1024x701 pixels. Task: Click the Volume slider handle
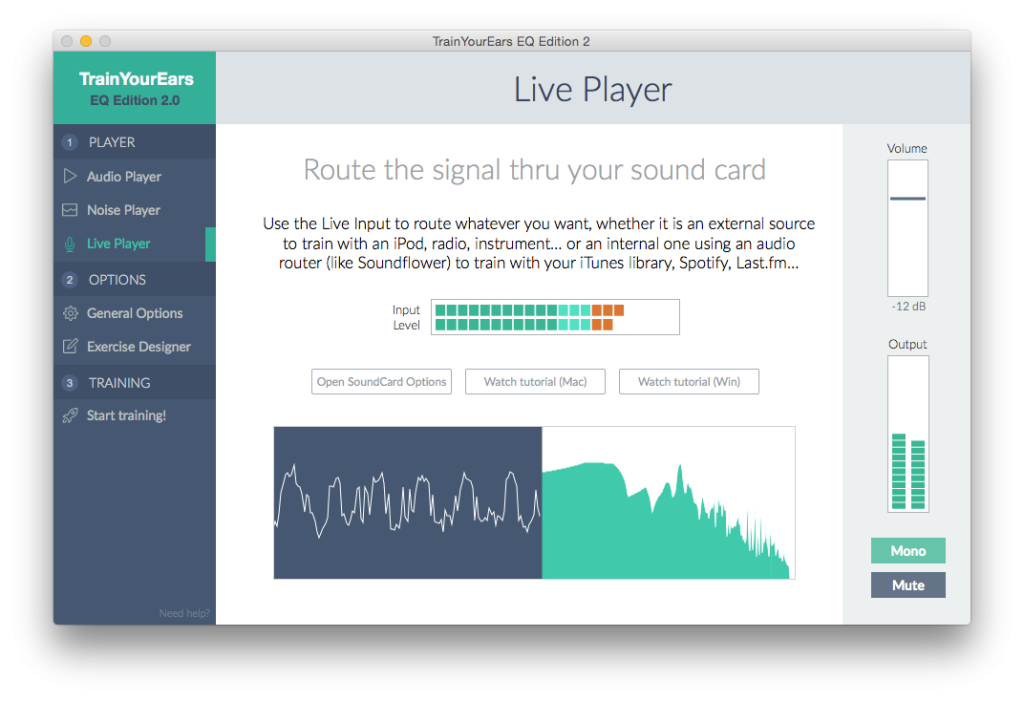coord(907,198)
